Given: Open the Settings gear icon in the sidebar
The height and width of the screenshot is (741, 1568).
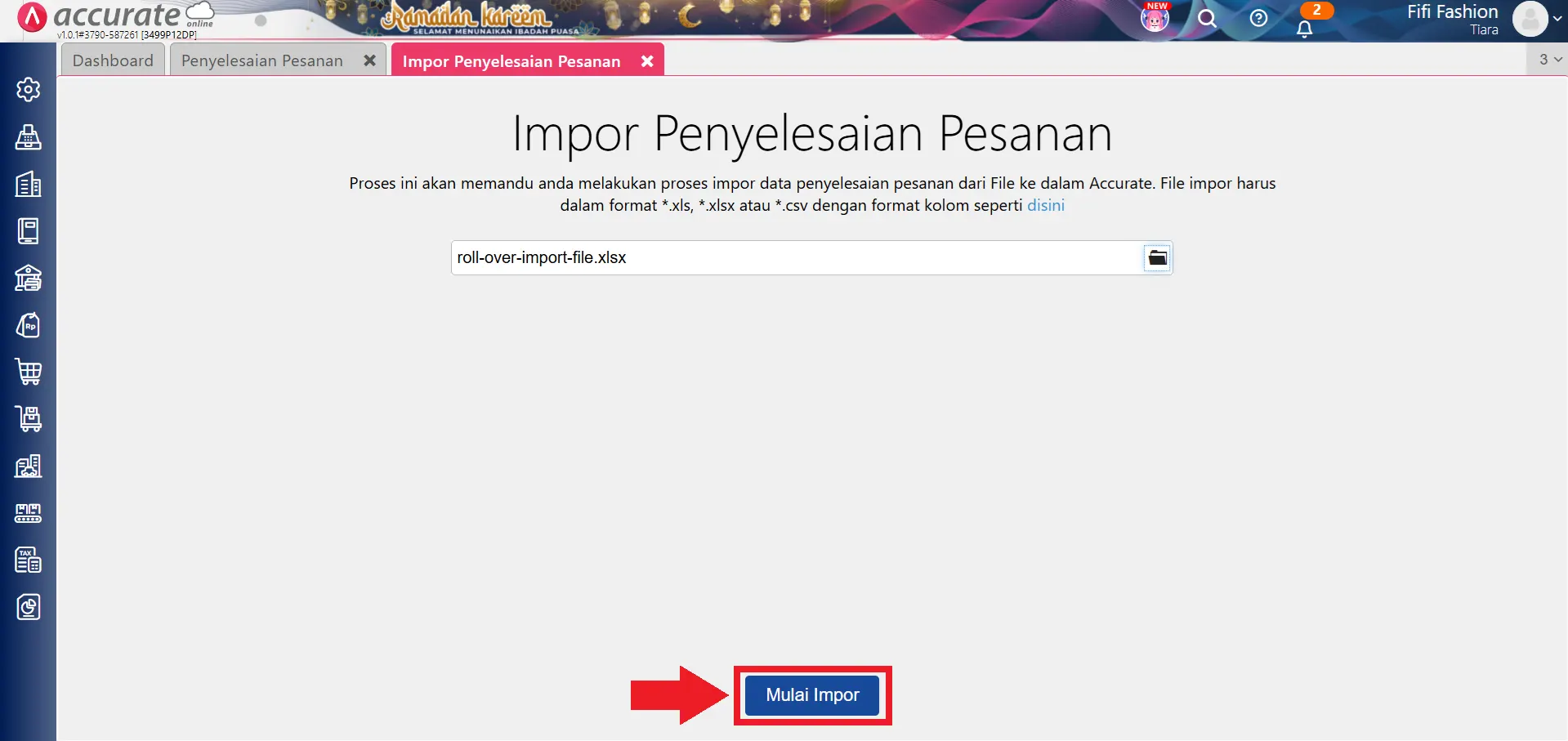Looking at the screenshot, I should pos(29,90).
